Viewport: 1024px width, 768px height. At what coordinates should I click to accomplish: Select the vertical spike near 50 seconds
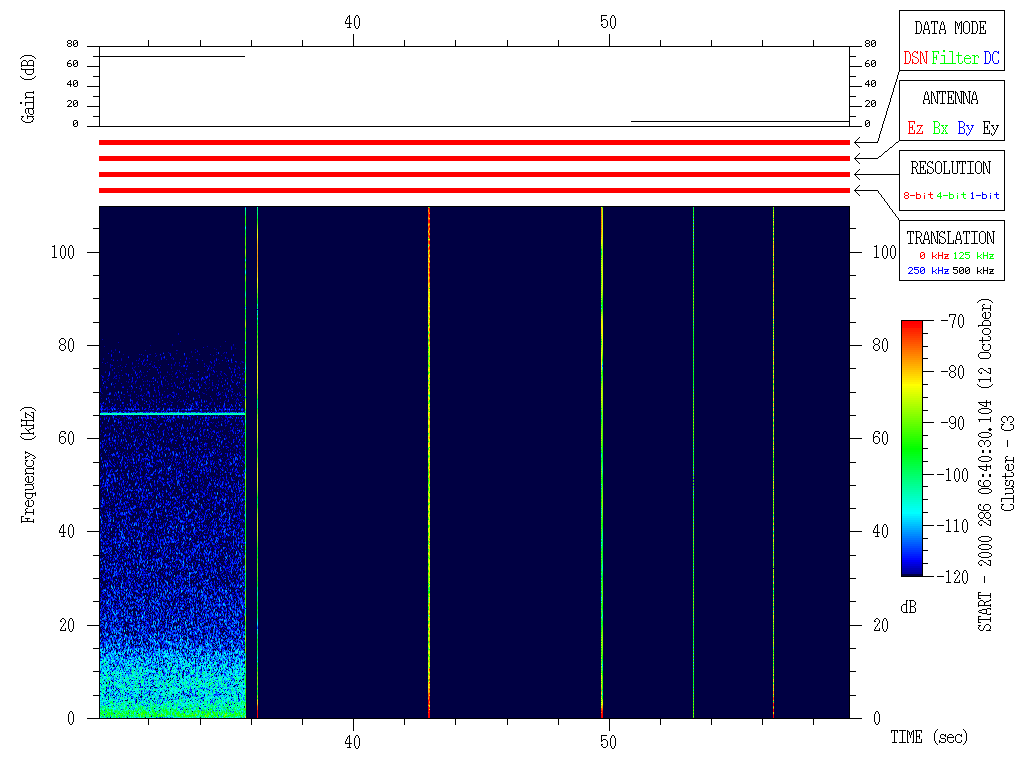click(x=602, y=460)
